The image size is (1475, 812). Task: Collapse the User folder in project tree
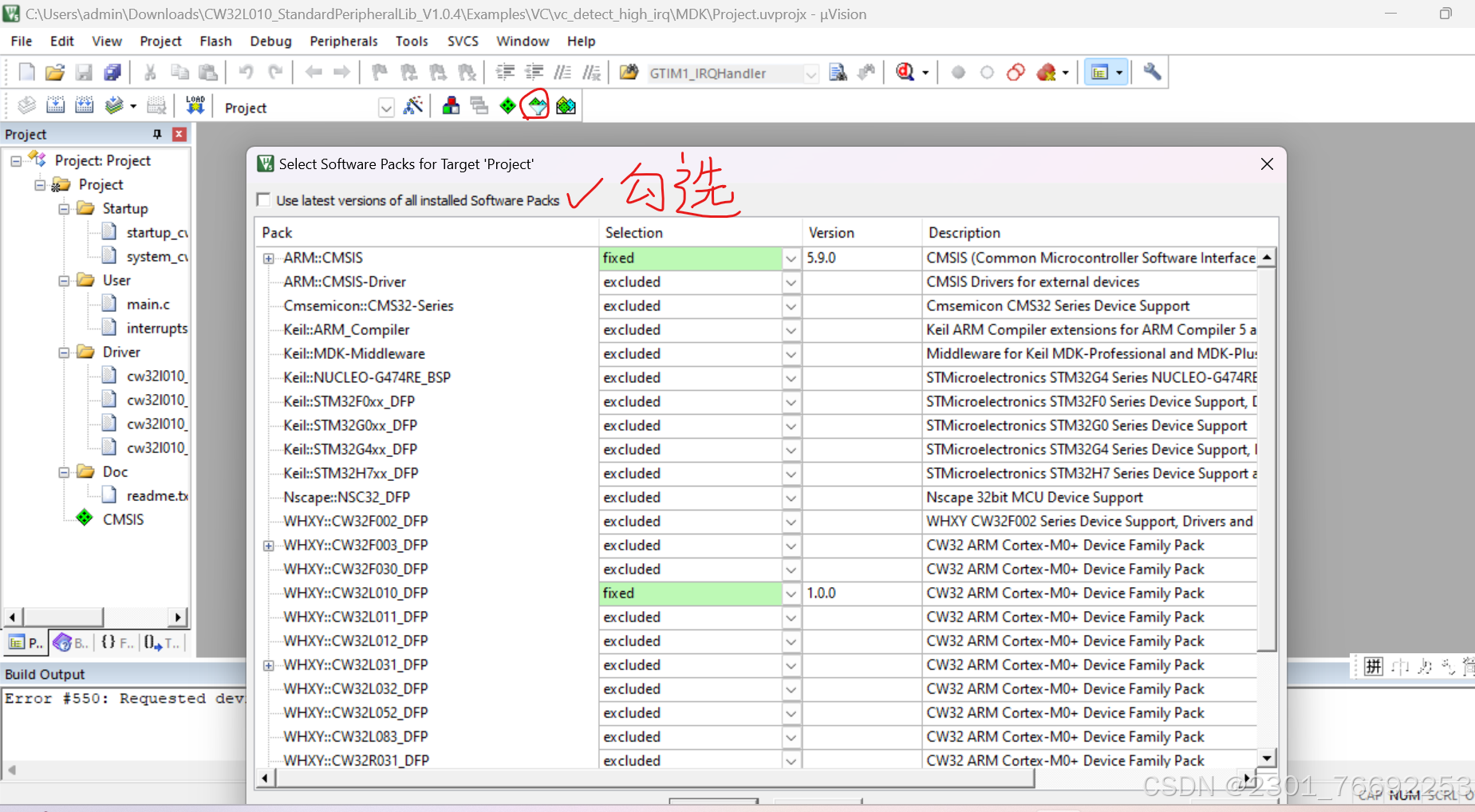coord(64,281)
